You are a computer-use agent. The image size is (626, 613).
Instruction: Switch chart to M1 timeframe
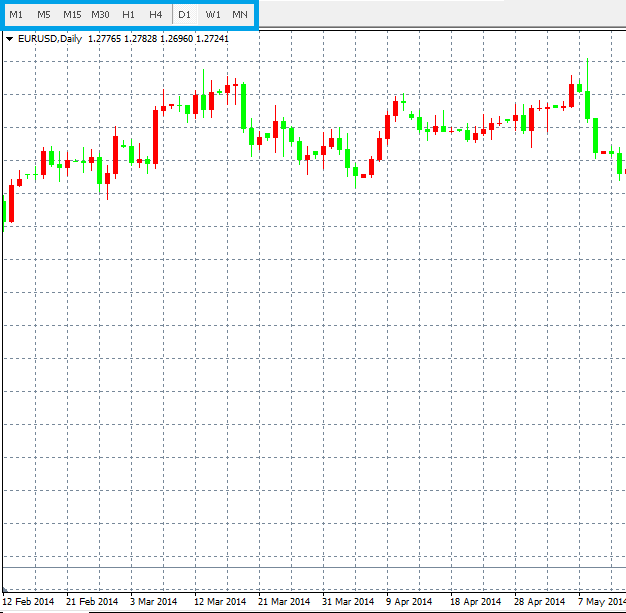(16, 15)
